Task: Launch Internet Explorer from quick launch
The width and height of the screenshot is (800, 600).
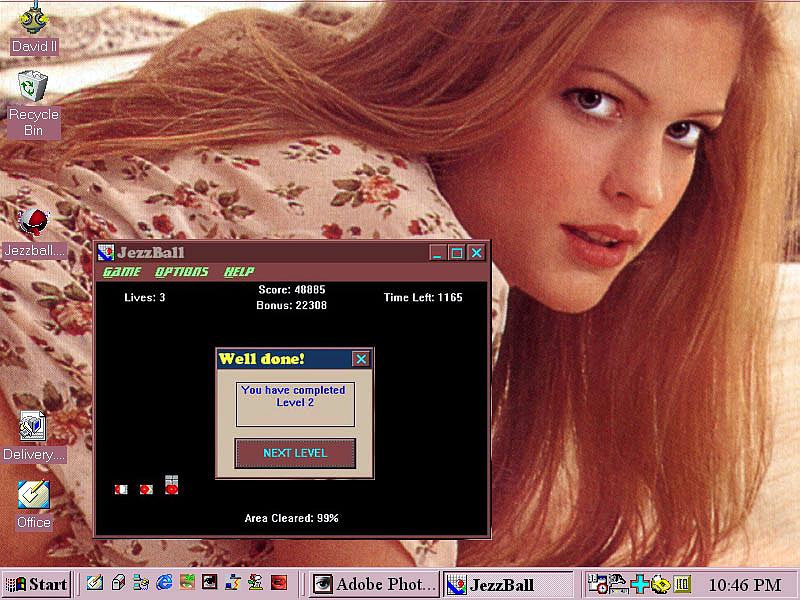Action: click(164, 583)
